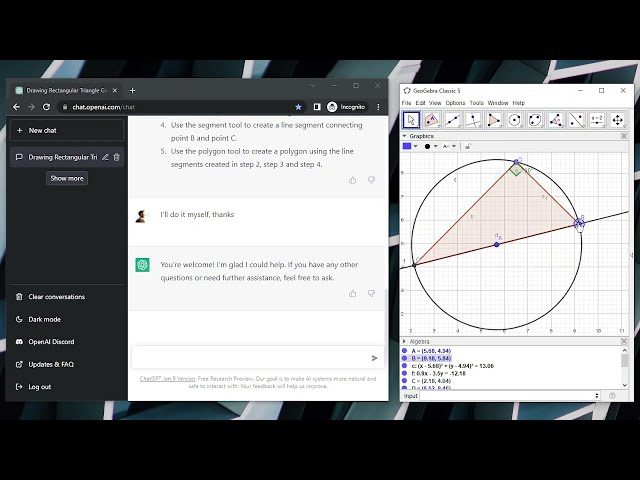Image resolution: width=640 pixels, height=480 pixels.
Task: Open the browser side panel icon
Action: coord(317,107)
